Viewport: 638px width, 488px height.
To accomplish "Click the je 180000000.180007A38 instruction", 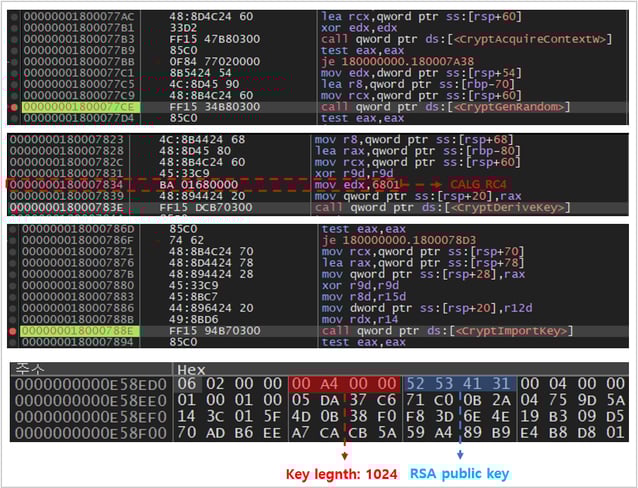I will tap(398, 62).
